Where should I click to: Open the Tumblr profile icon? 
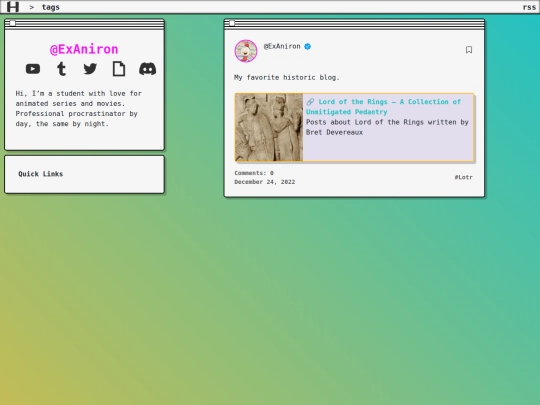[61, 69]
